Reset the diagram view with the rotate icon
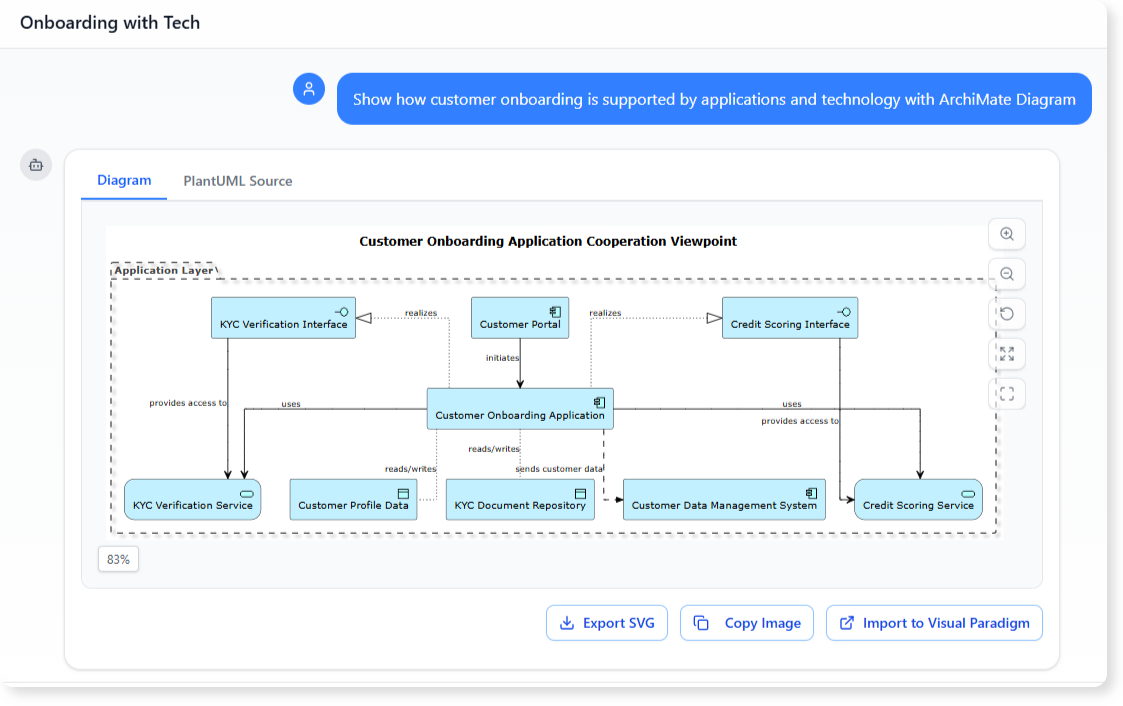 pyautogui.click(x=1007, y=313)
